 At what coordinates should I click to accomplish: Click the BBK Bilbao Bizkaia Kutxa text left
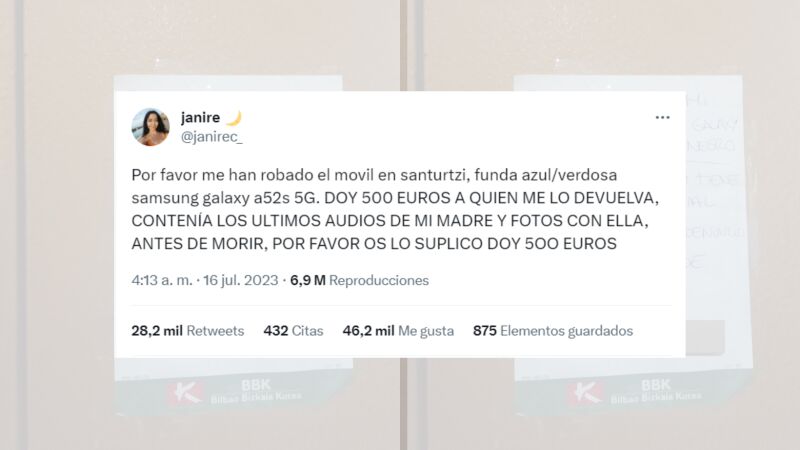pyautogui.click(x=256, y=391)
